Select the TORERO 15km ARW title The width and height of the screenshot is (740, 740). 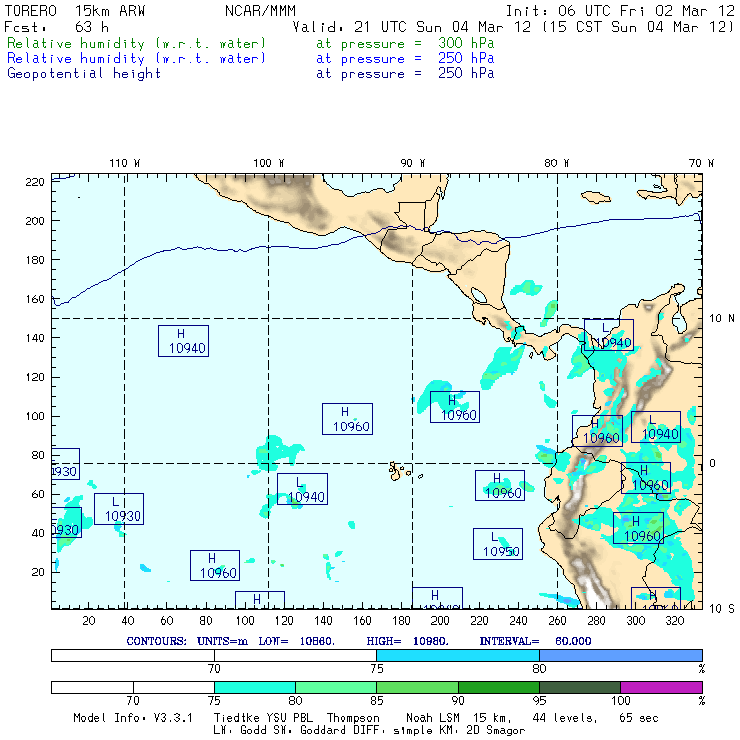click(x=62, y=10)
